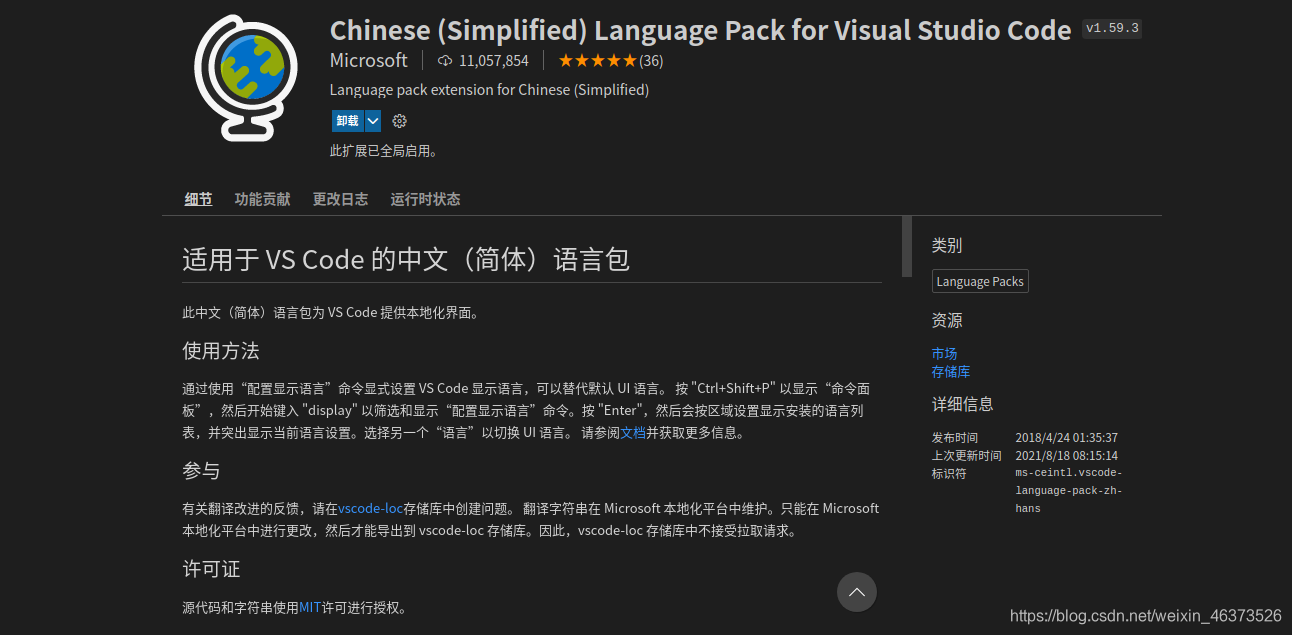This screenshot has width=1292, height=635.
Task: Click the Microsoft publisher name
Action: click(x=369, y=61)
